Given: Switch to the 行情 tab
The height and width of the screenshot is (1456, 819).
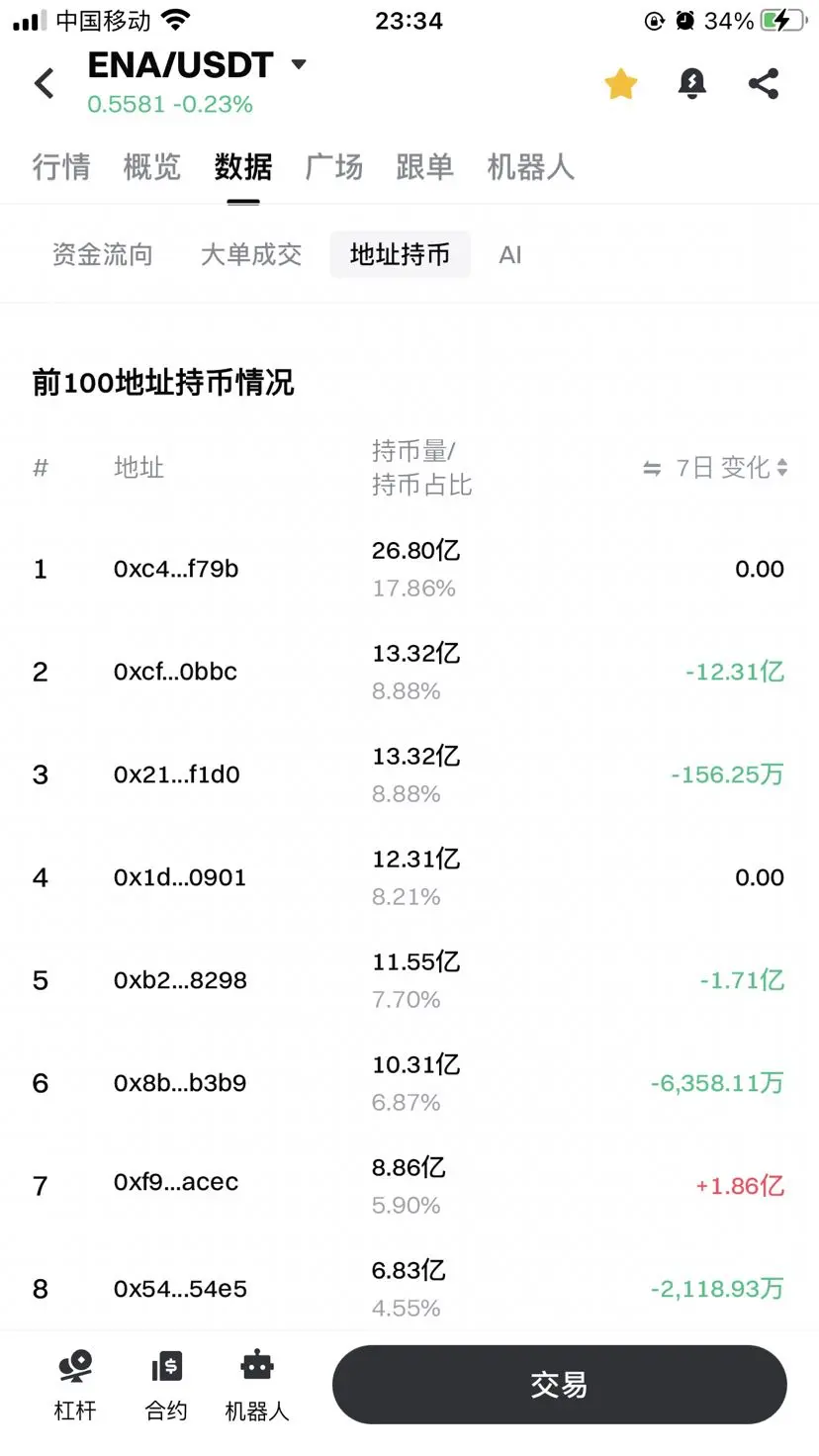Looking at the screenshot, I should [x=61, y=166].
